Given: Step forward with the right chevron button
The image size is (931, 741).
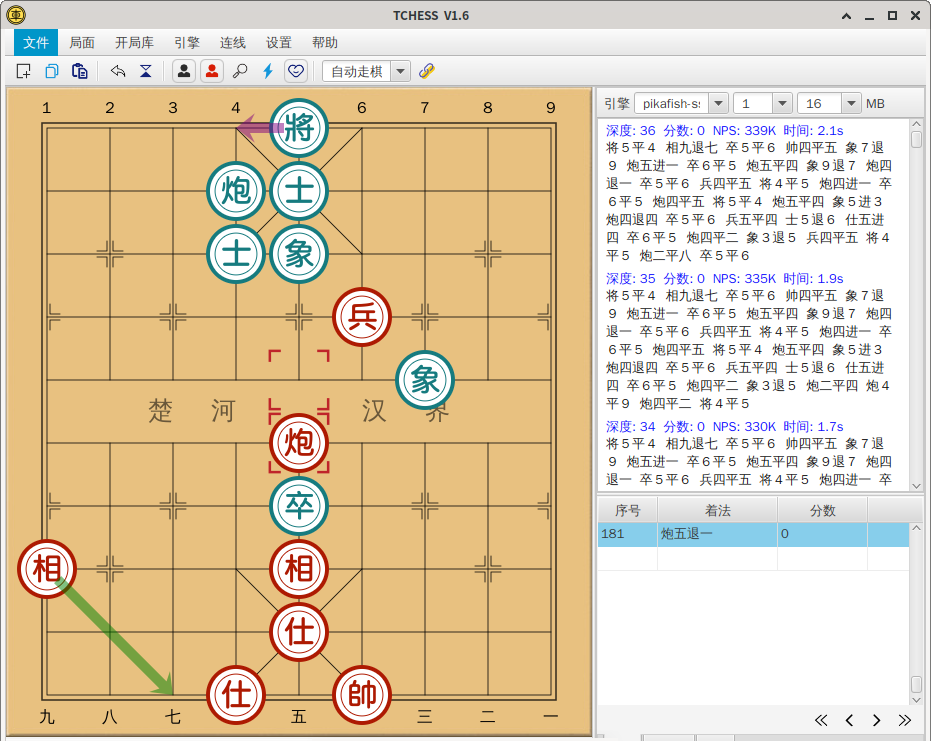Looking at the screenshot, I should [x=876, y=719].
